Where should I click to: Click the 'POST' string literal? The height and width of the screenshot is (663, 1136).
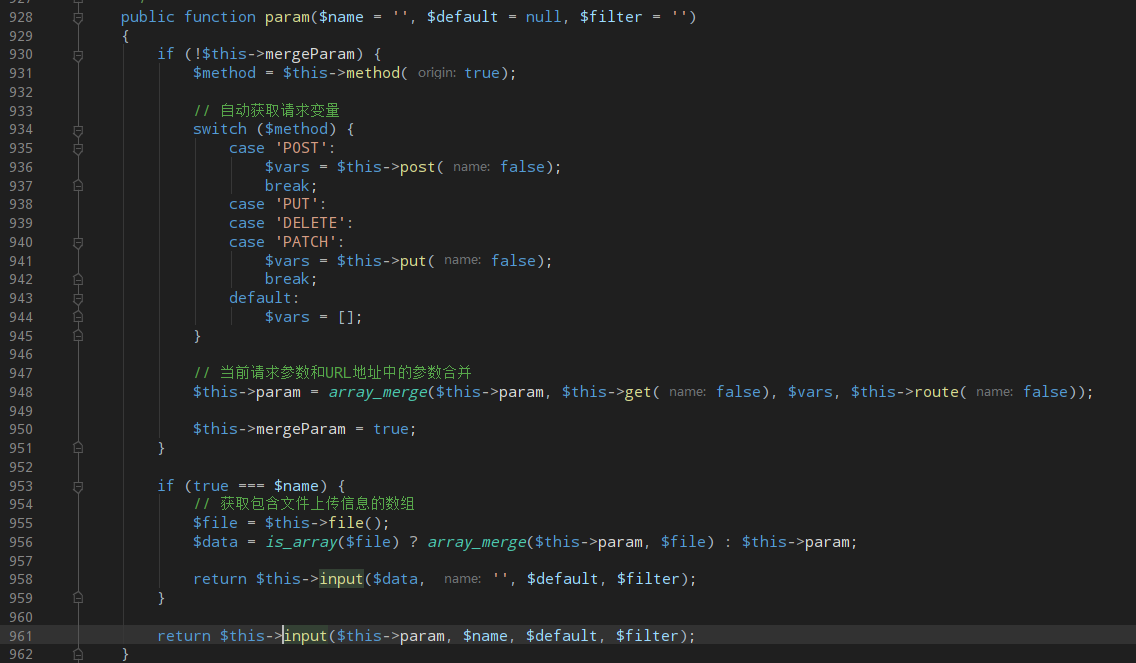301,148
